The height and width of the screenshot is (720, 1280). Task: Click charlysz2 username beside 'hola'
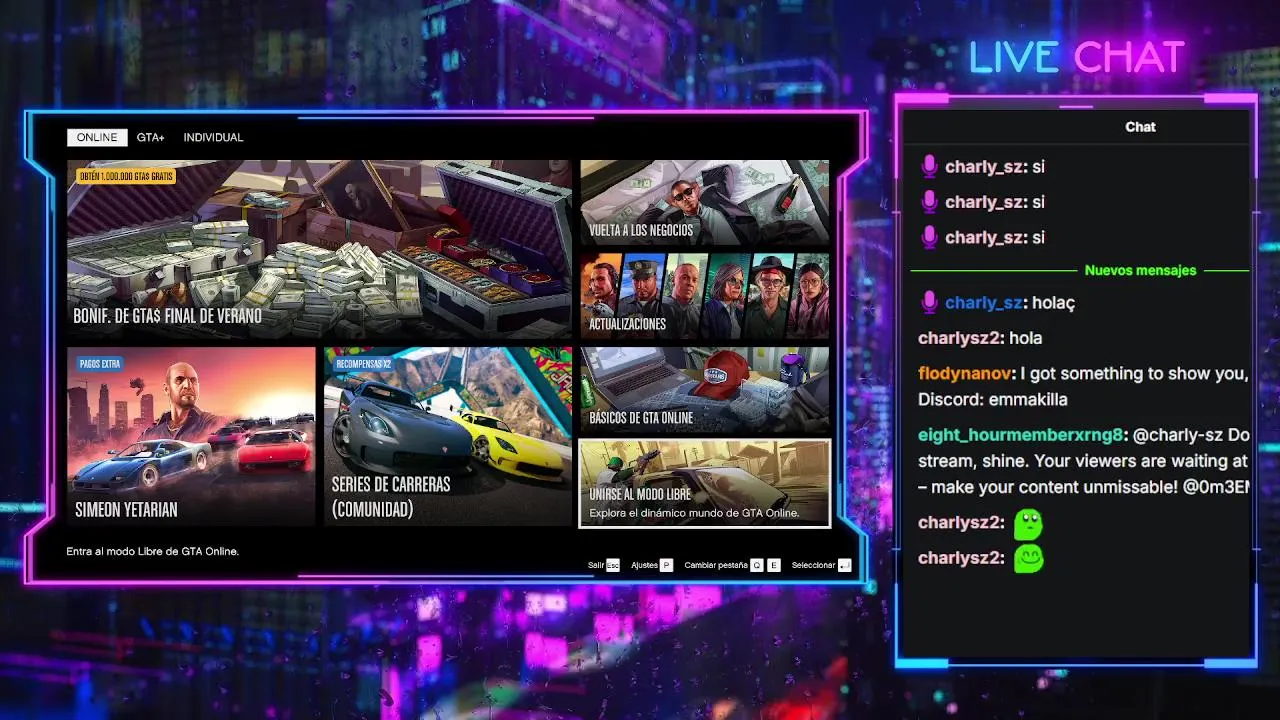(960, 338)
